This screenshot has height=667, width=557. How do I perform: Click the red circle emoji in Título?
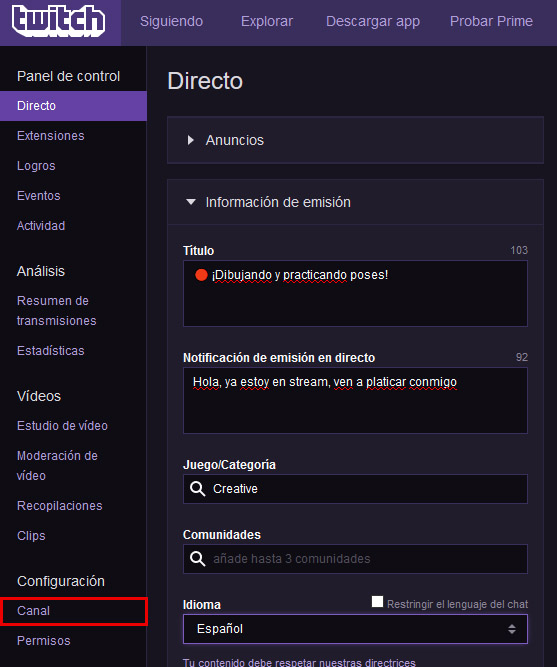201,275
